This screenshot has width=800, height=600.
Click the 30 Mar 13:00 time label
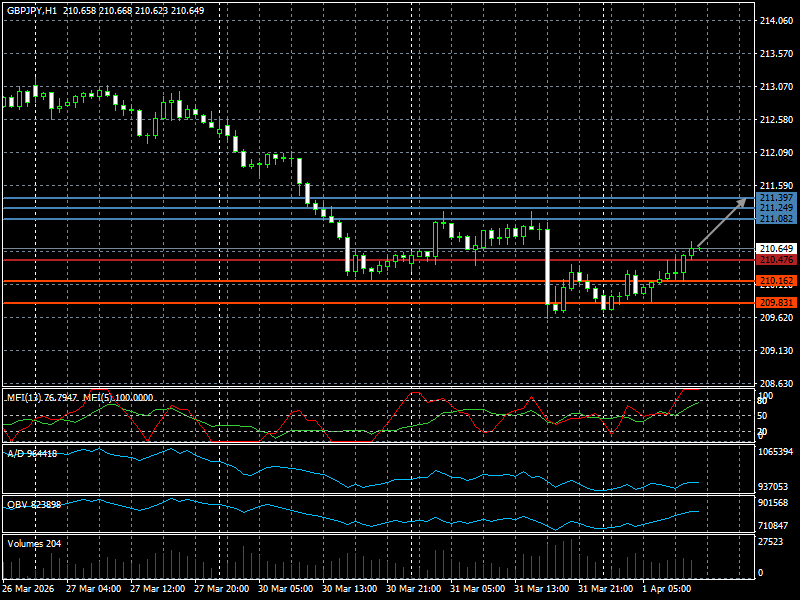[x=348, y=589]
